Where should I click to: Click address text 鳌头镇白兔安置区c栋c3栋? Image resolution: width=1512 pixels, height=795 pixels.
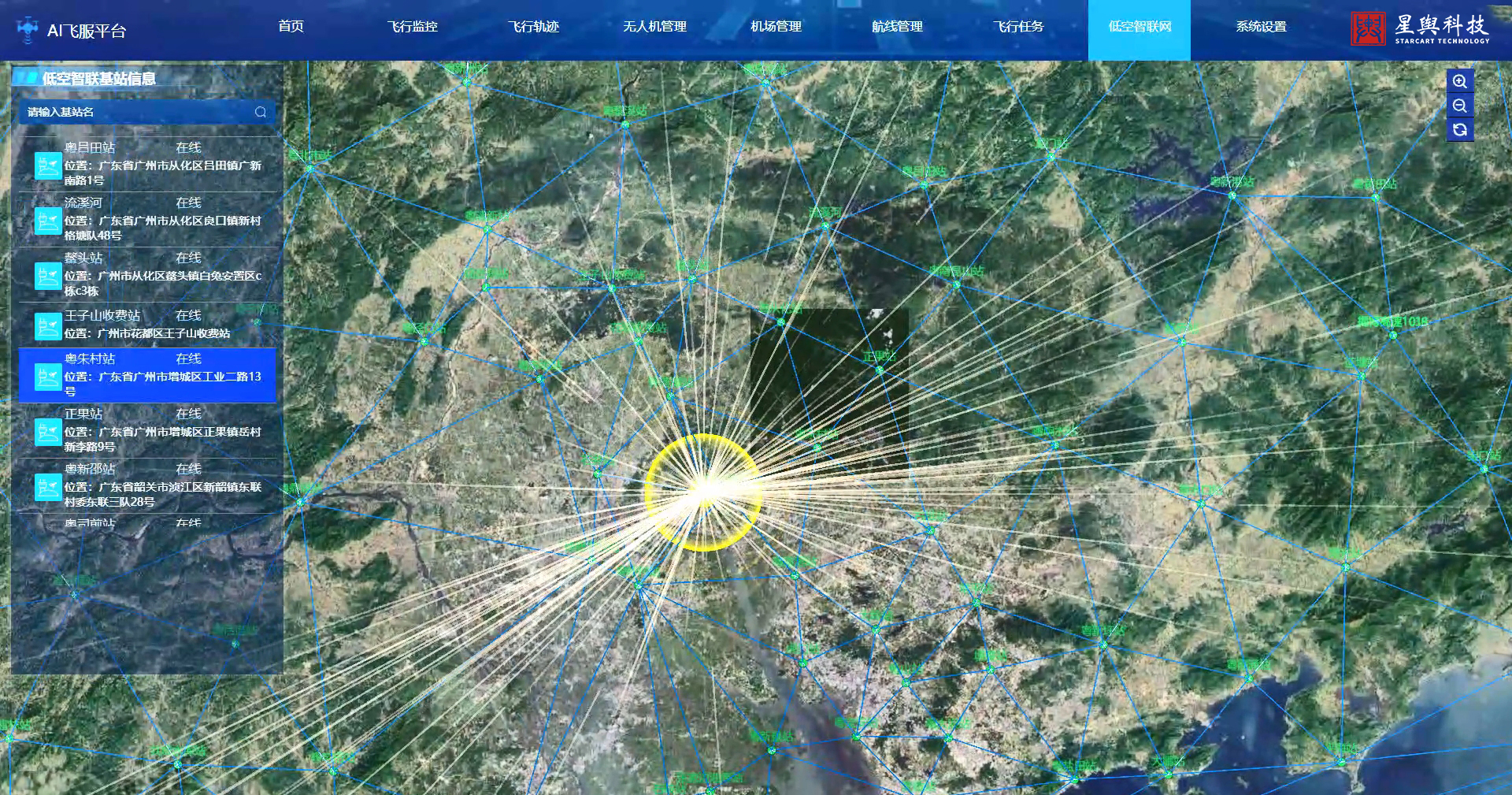click(x=163, y=283)
